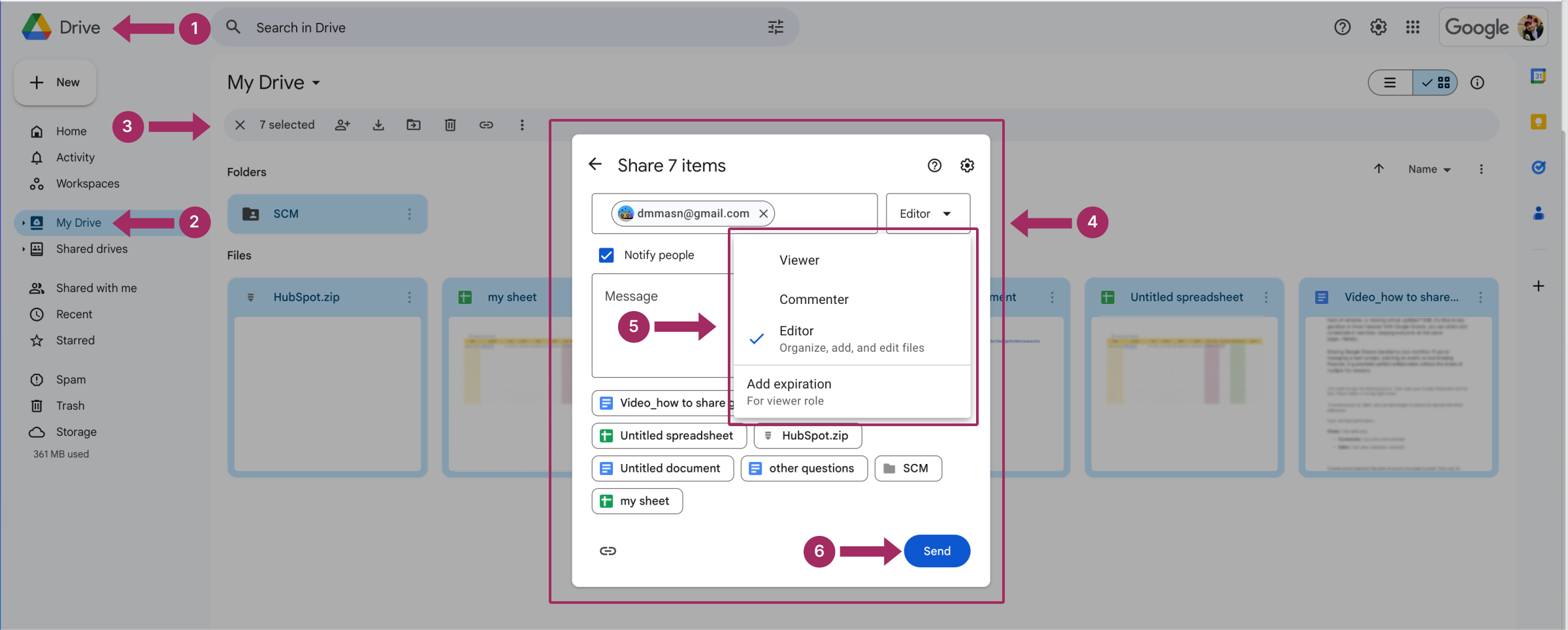The image size is (1568, 630).
Task: Open Untitled spreadsheet thumbnail
Action: coord(1184,394)
